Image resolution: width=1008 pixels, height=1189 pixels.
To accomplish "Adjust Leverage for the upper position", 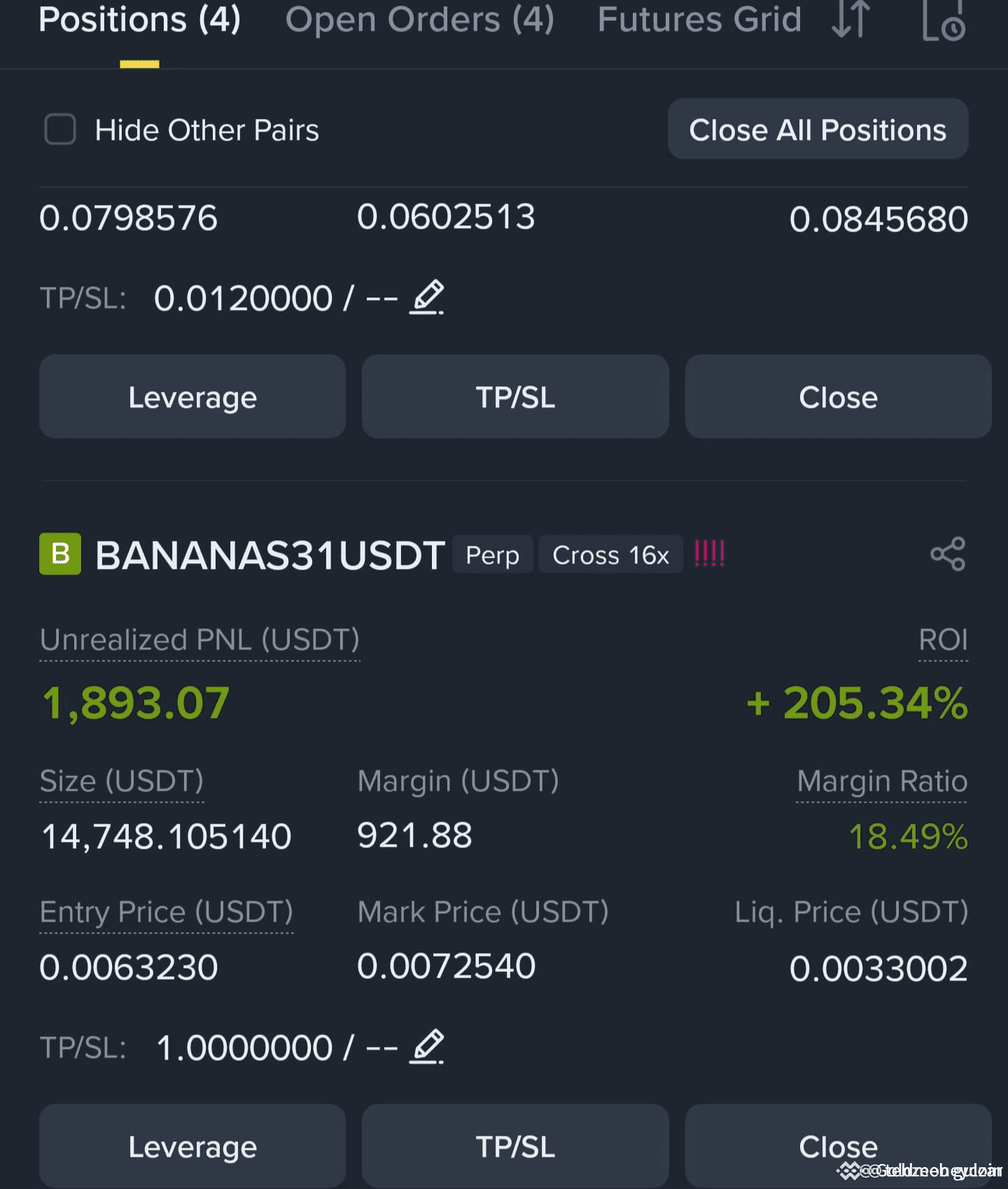I will [x=192, y=397].
